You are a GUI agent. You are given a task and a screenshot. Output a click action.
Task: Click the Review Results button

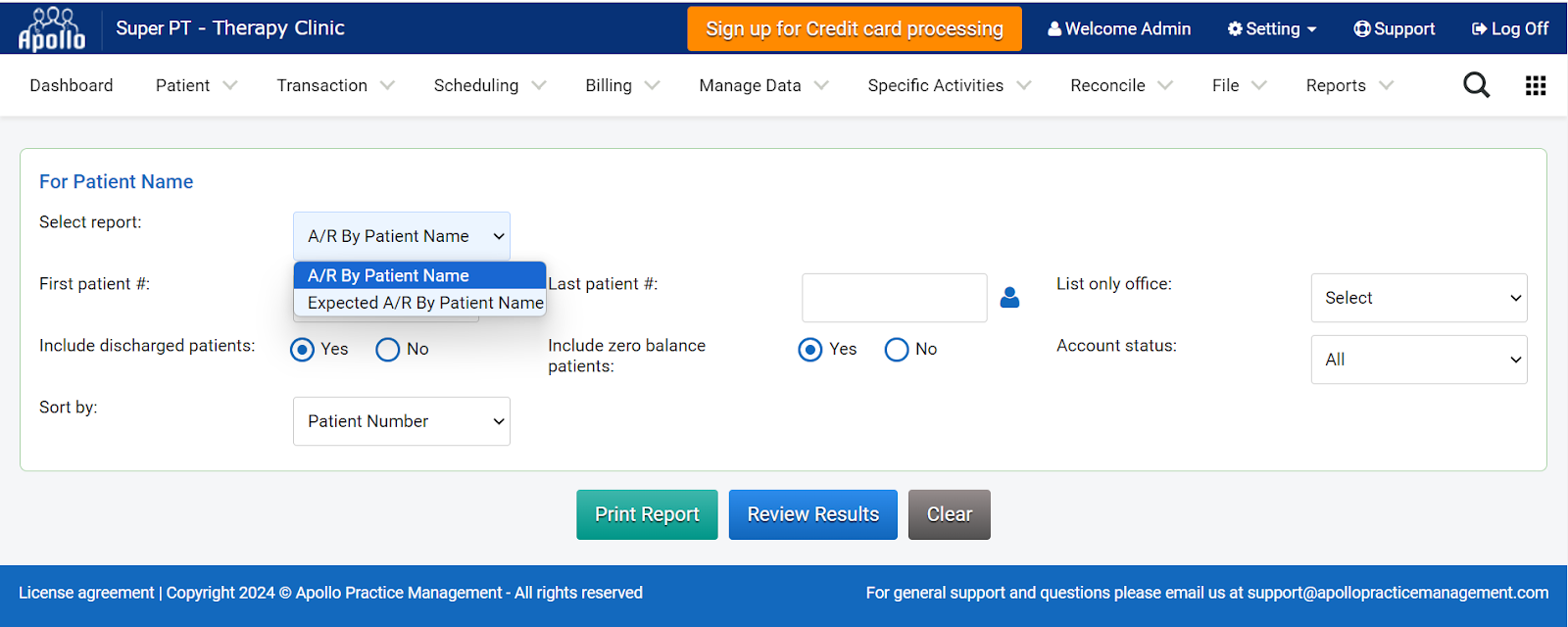(813, 514)
